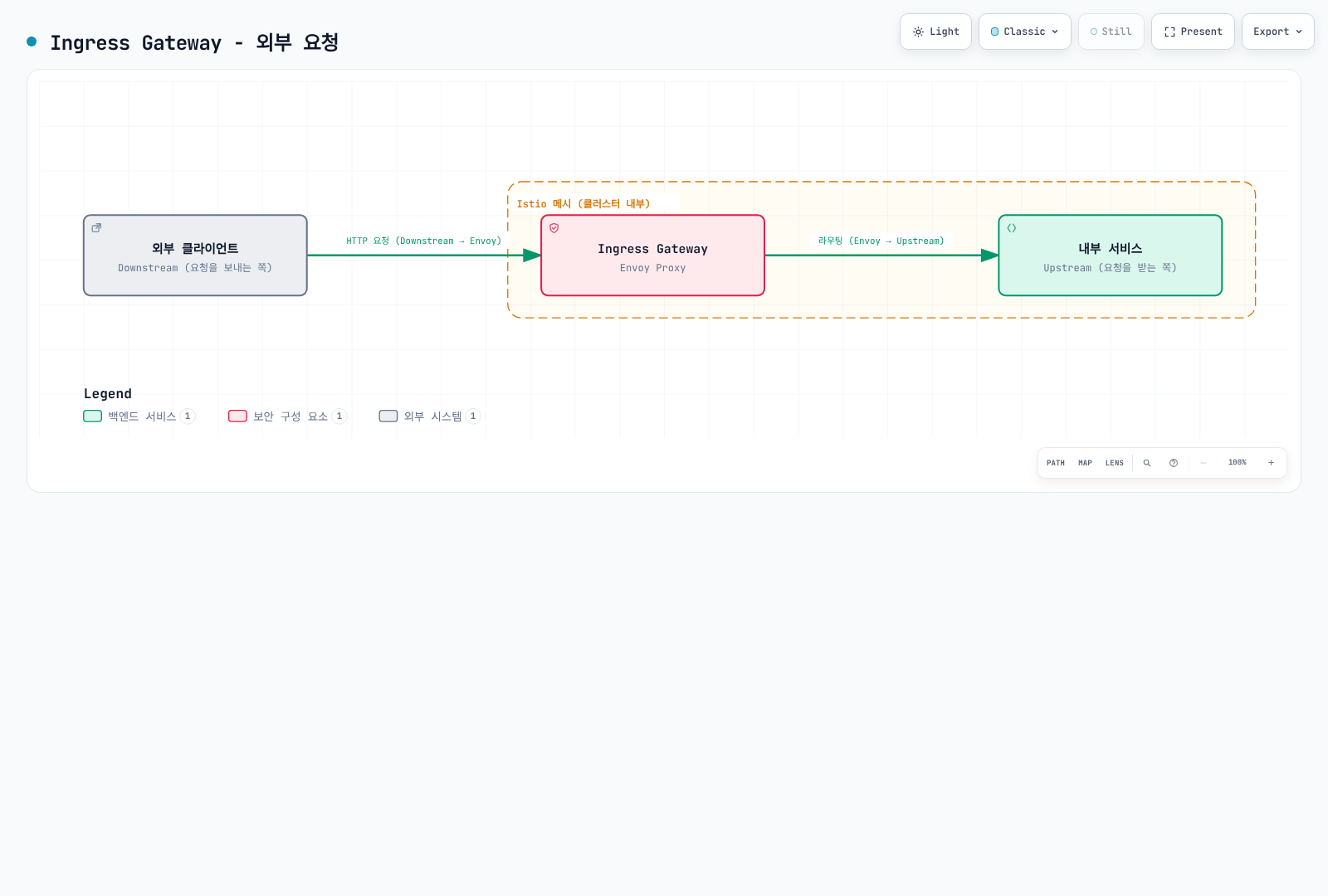This screenshot has height=896, width=1328.
Task: Select the 내부 서비스 node
Action: 1111,256
